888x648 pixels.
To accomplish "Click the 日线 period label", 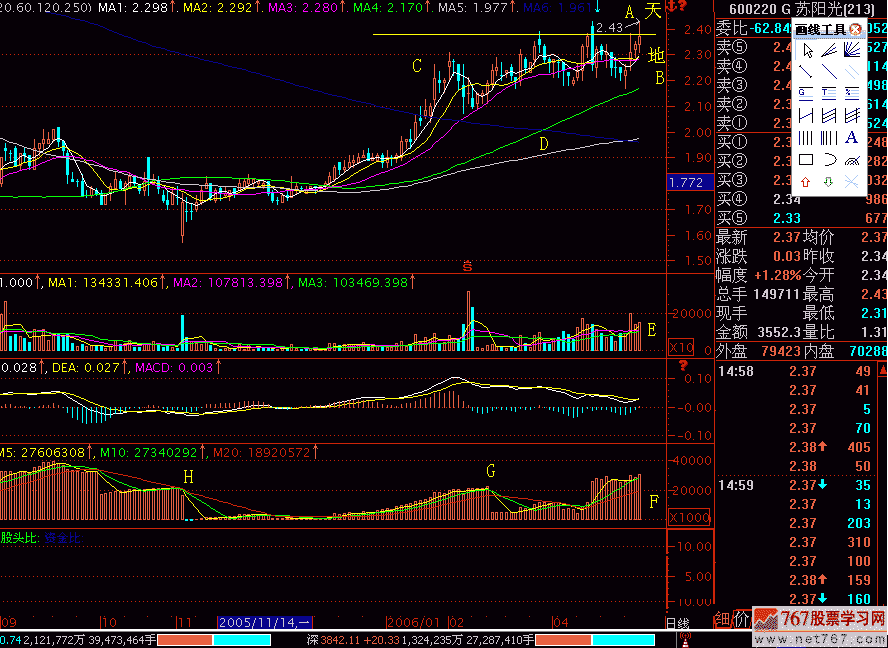I will 677,622.
